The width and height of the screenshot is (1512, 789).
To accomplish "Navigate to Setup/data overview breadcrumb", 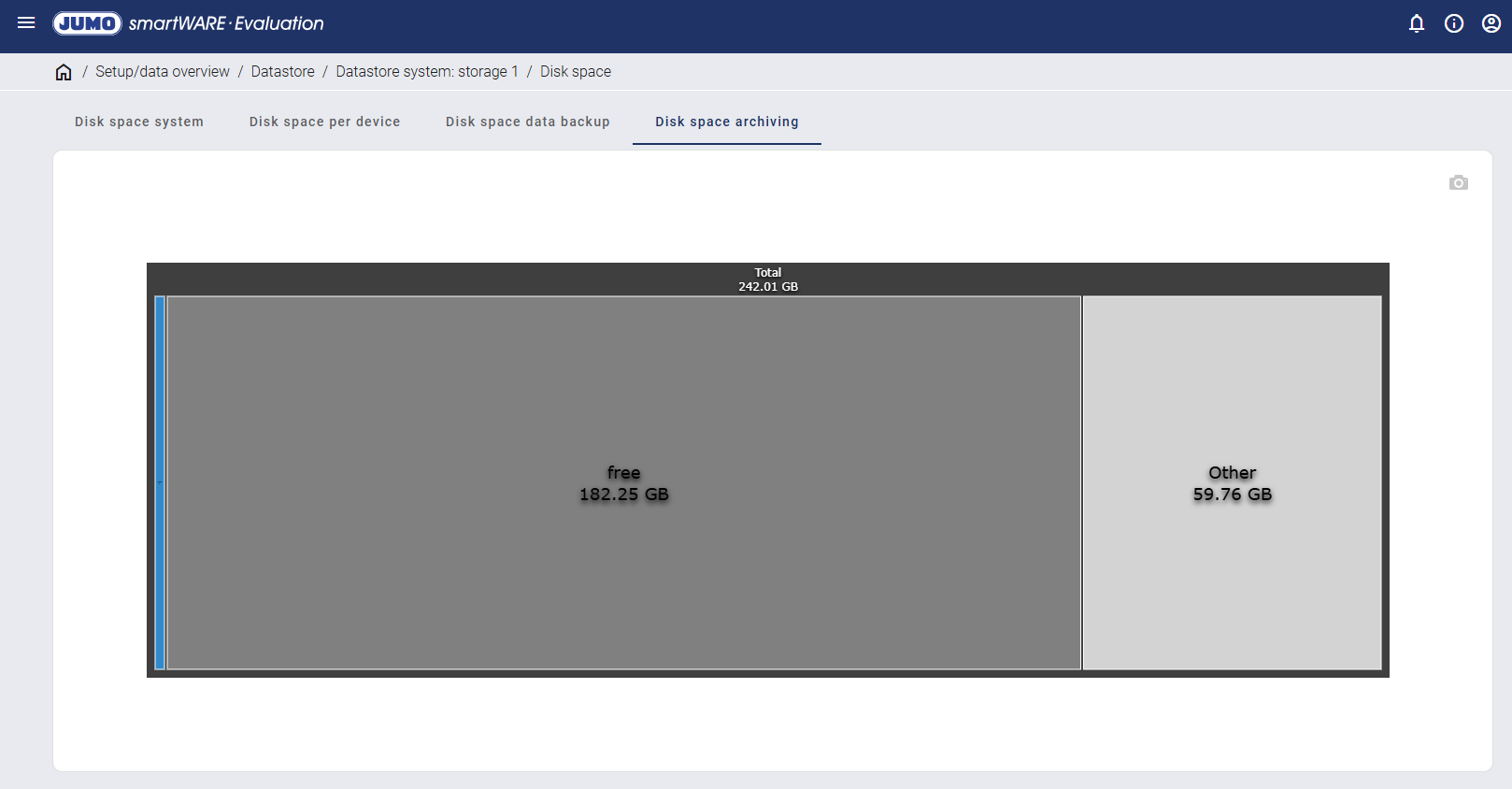I will [163, 72].
